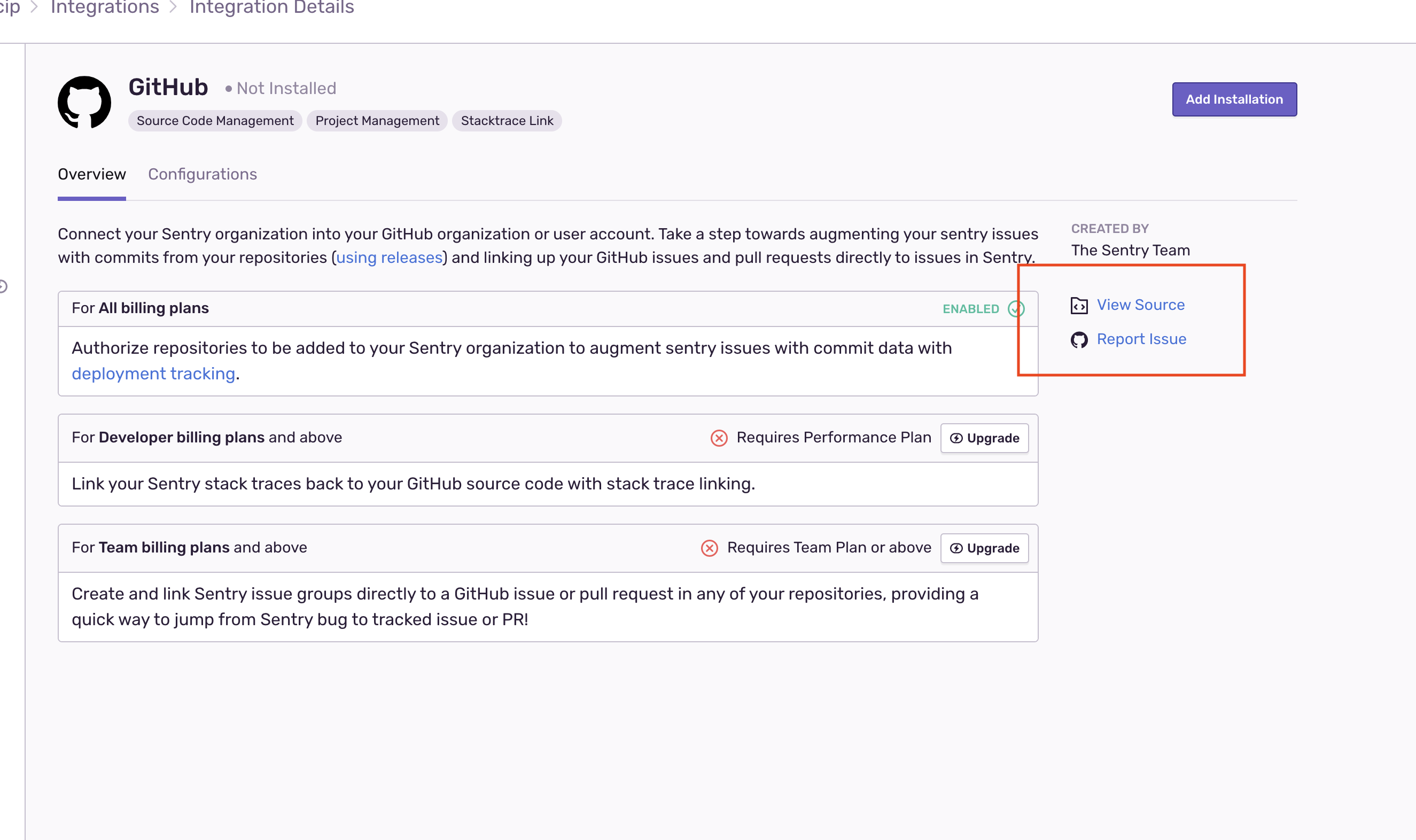Click the GitHub title heading
This screenshot has width=1416, height=840.
pyautogui.click(x=168, y=87)
